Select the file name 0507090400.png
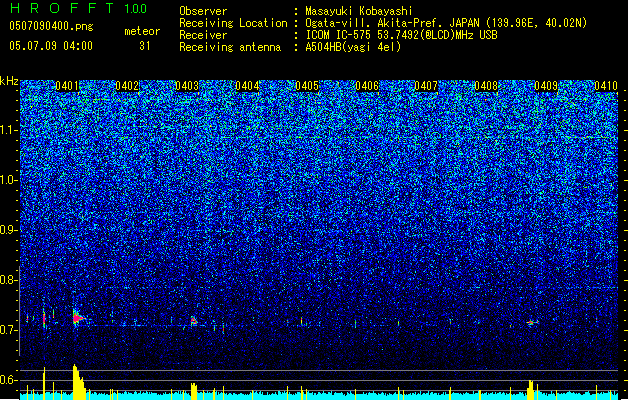This screenshot has width=629, height=400. point(51,26)
